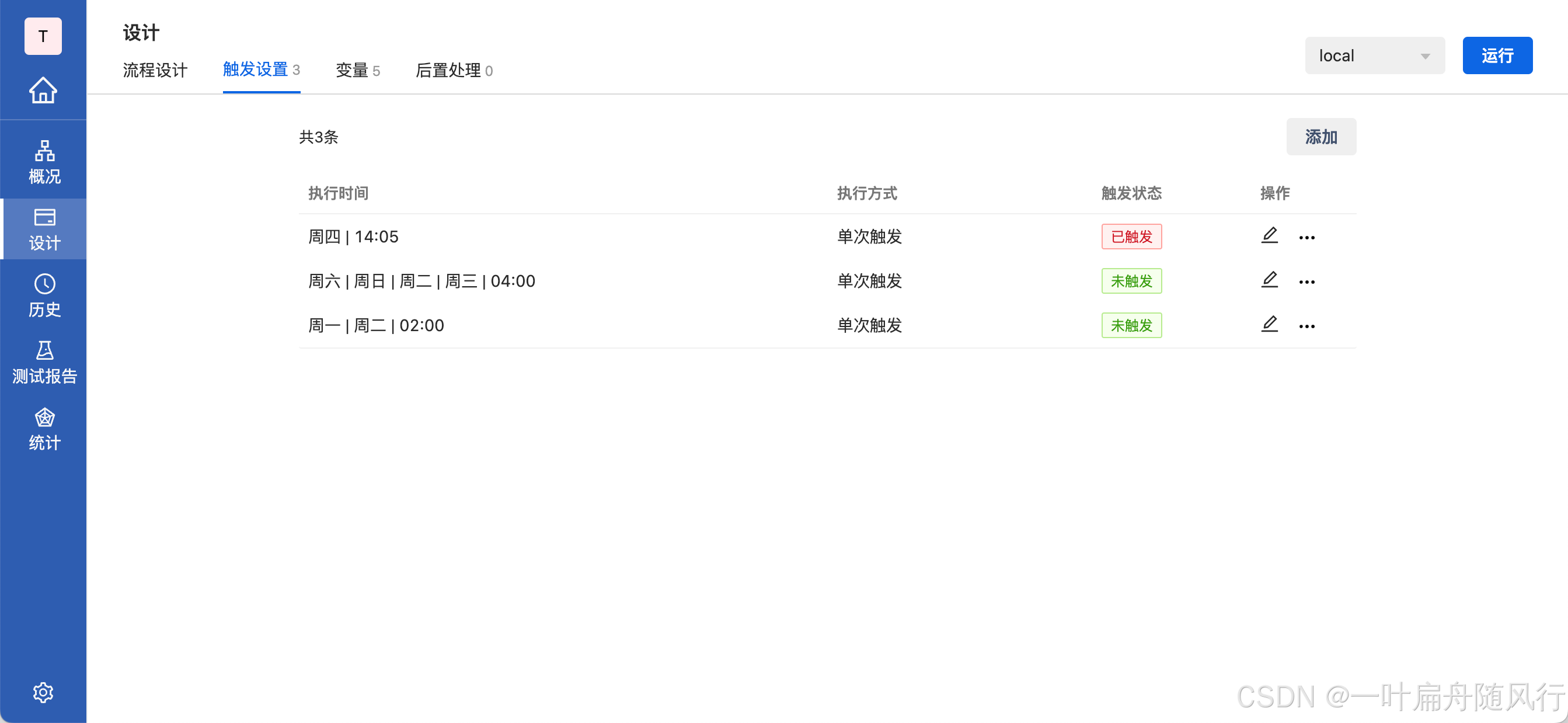The width and height of the screenshot is (1568, 723).
Task: Click 单次触发 in the 14:05 row
Action: (x=869, y=237)
